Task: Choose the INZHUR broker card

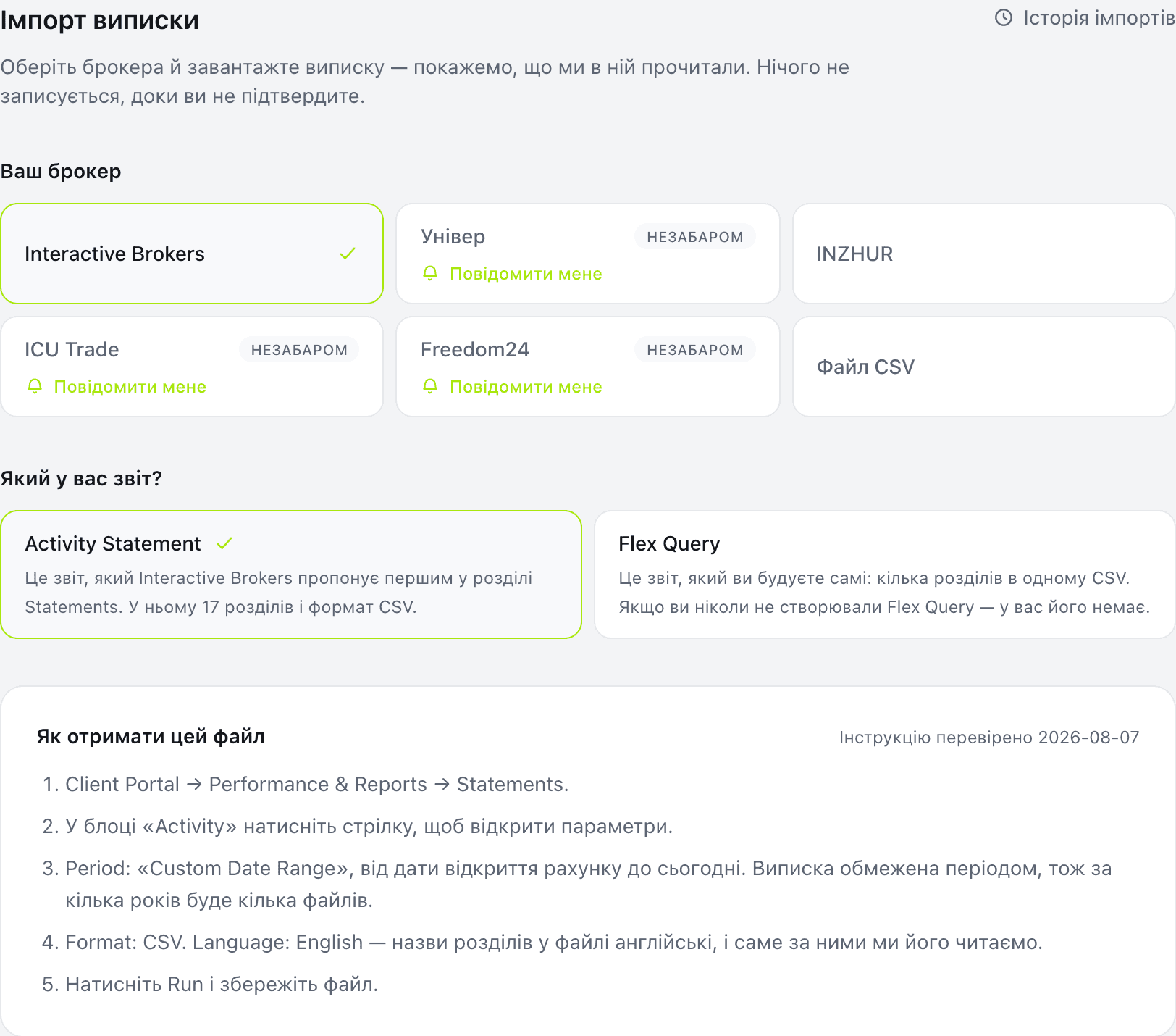Action: click(984, 254)
